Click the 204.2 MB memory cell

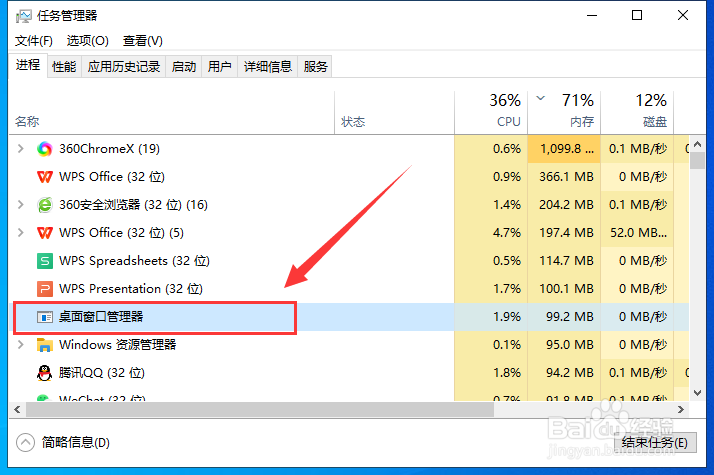point(564,205)
